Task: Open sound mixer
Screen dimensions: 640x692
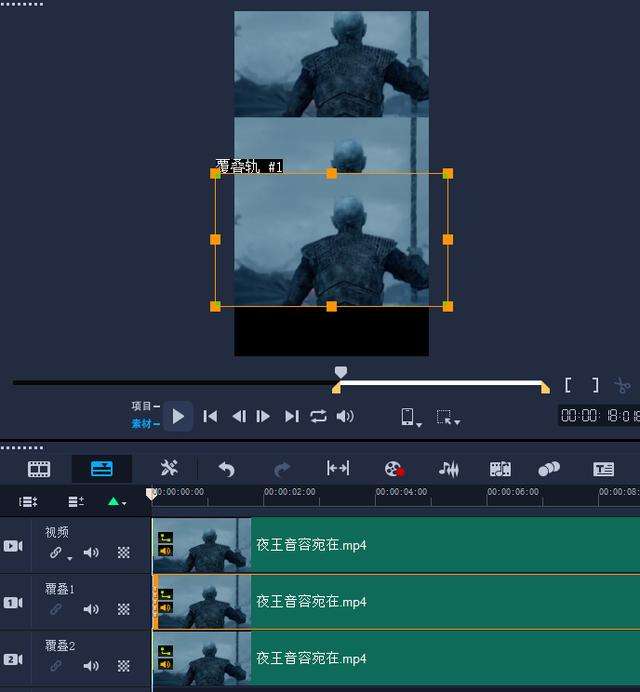Action: [x=448, y=469]
